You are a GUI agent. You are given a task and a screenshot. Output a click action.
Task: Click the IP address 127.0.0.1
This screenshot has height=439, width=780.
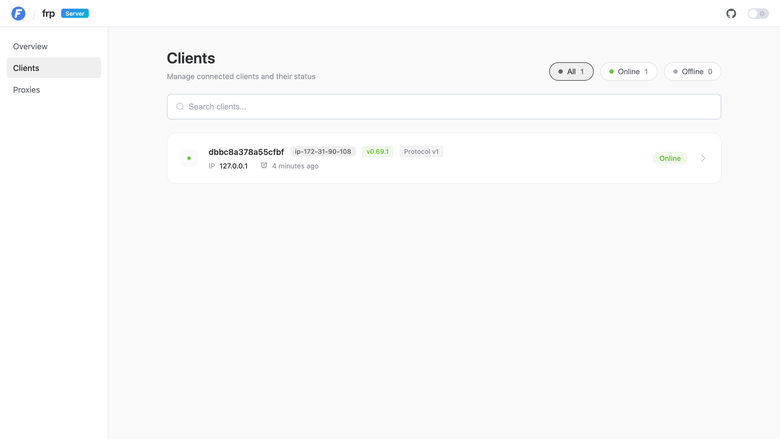tap(233, 166)
